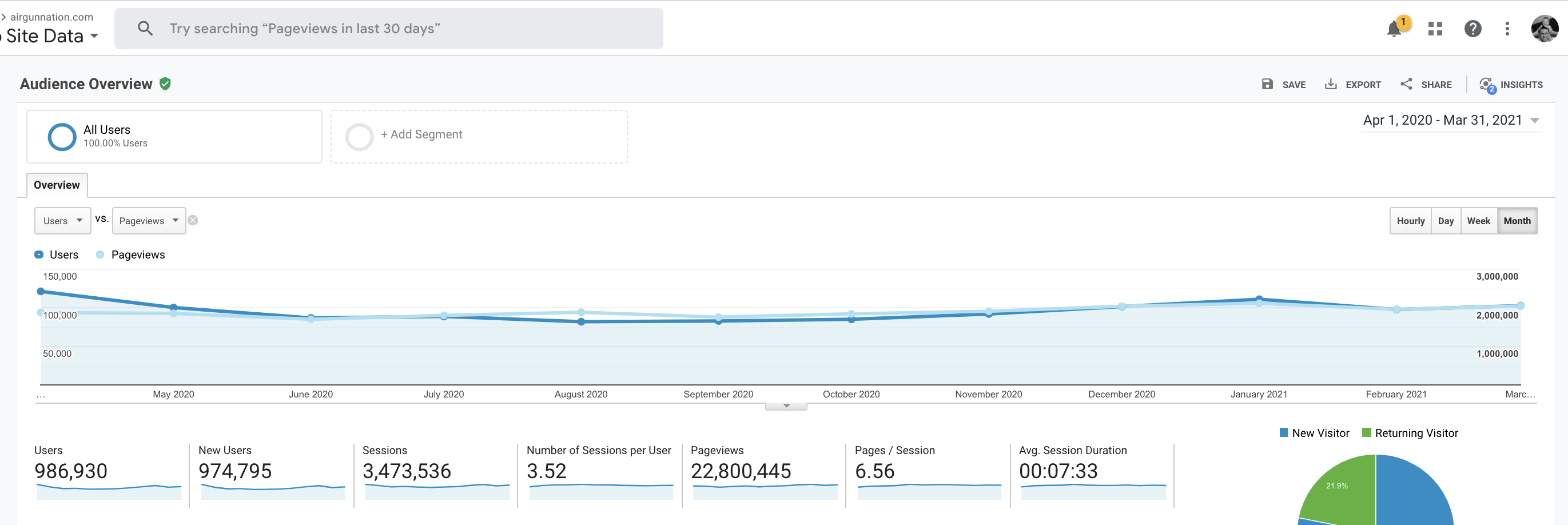Click the New Users total 974,795
The image size is (1568, 525).
pyautogui.click(x=235, y=471)
